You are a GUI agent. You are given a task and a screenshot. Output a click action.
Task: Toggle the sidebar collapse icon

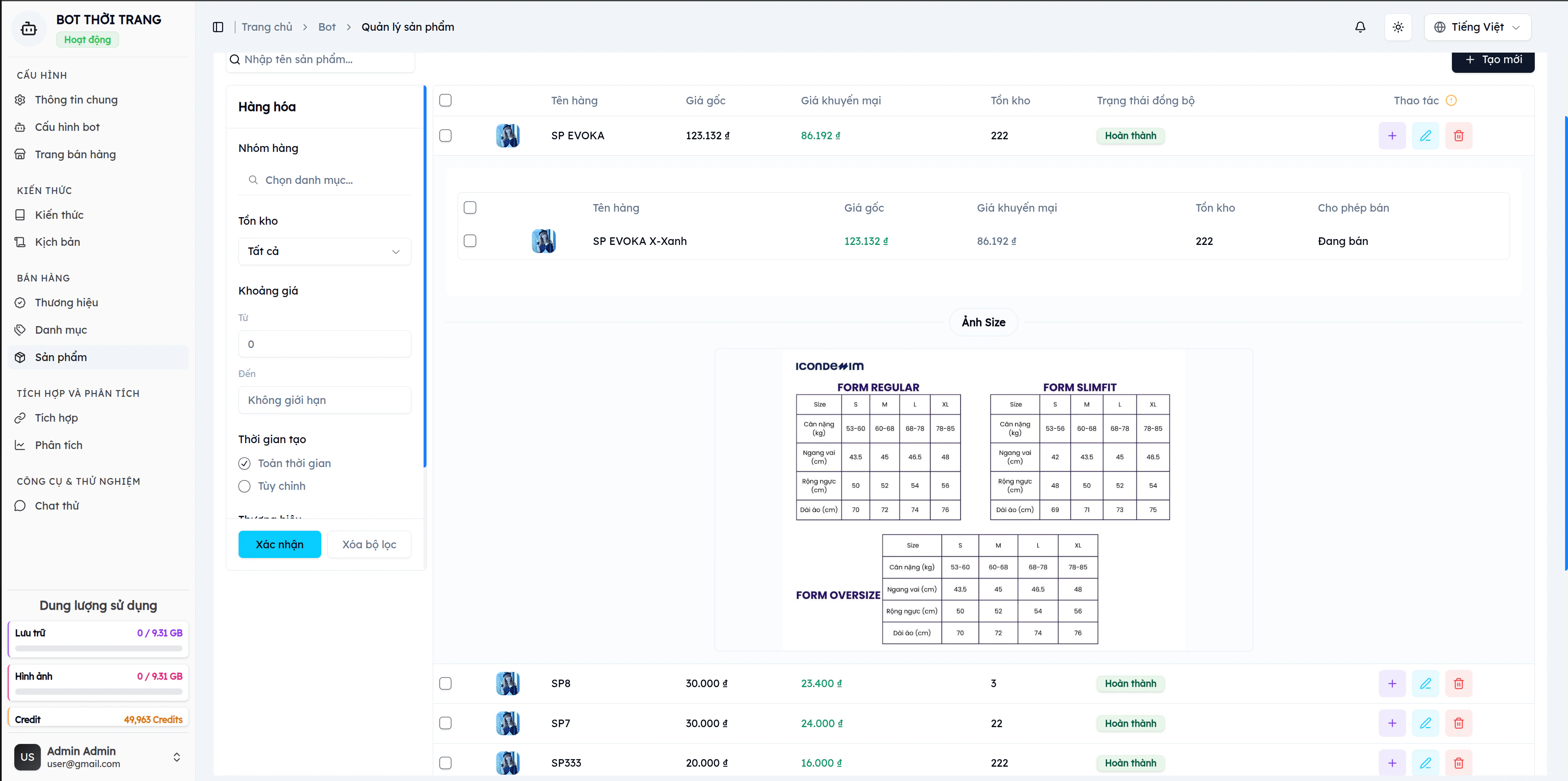218,27
